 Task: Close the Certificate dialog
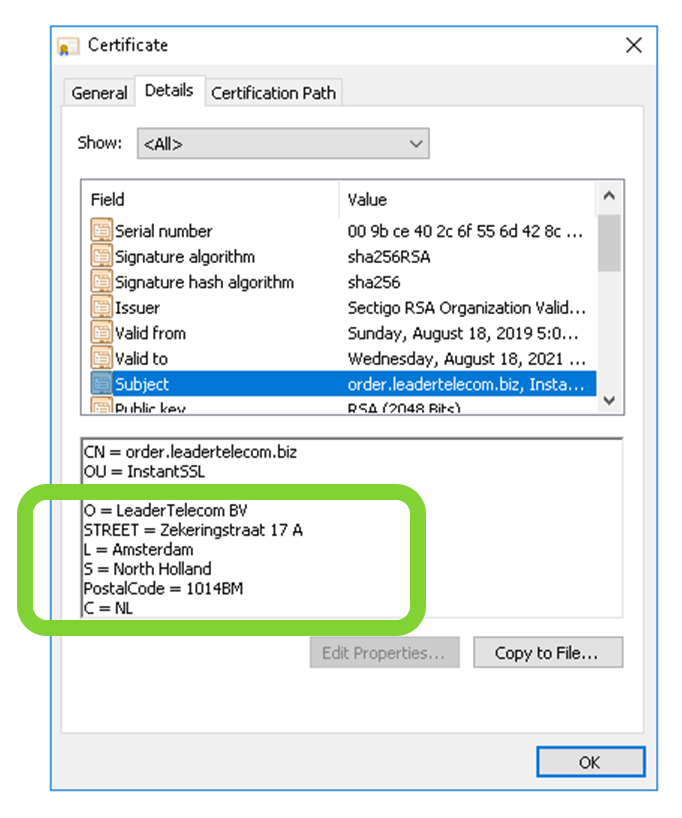coord(633,45)
